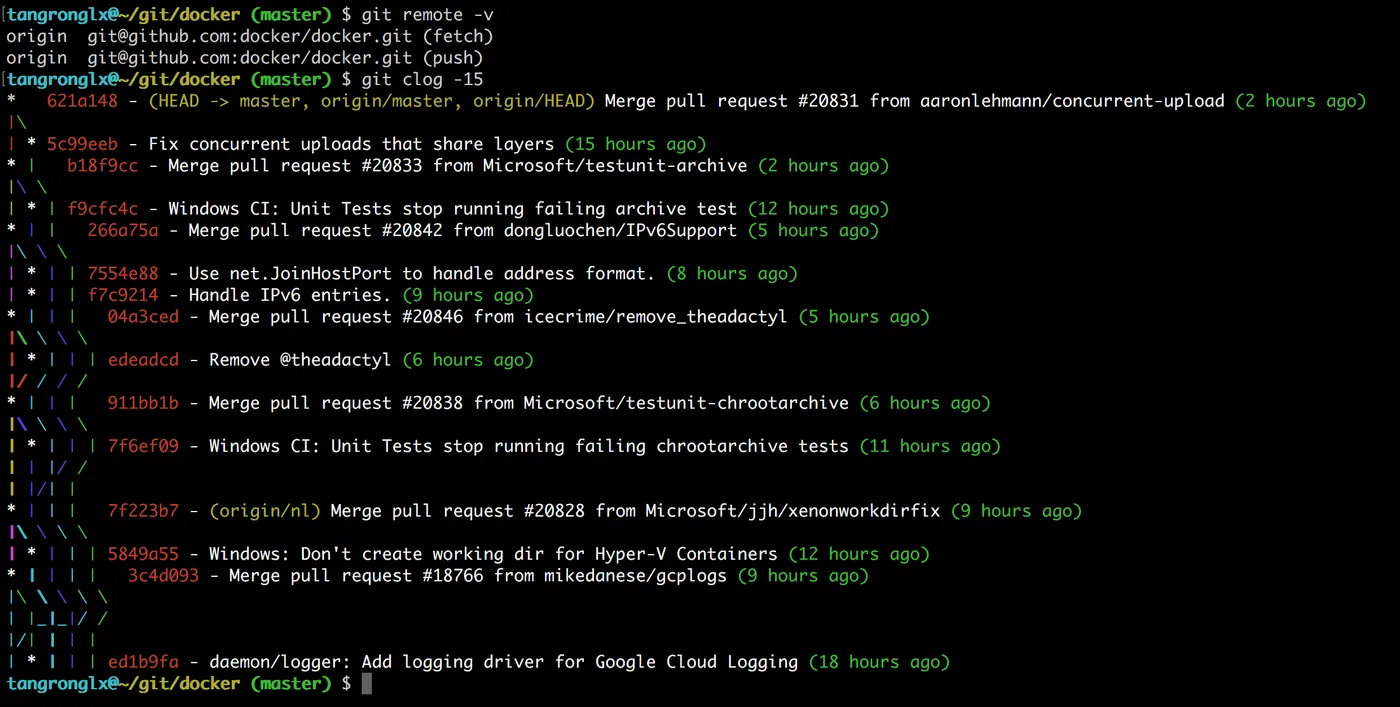Place cursor on the terminal cursor block
This screenshot has width=1400, height=707.
click(x=367, y=684)
